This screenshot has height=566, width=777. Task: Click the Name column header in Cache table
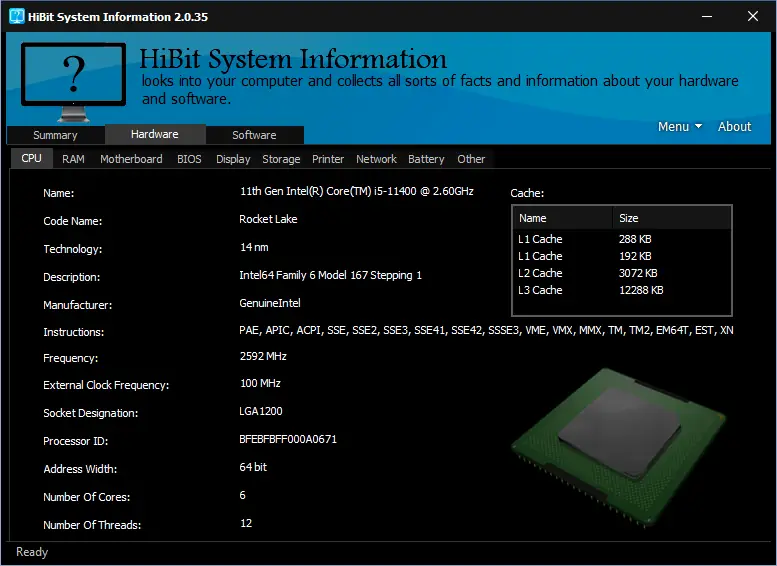point(563,218)
